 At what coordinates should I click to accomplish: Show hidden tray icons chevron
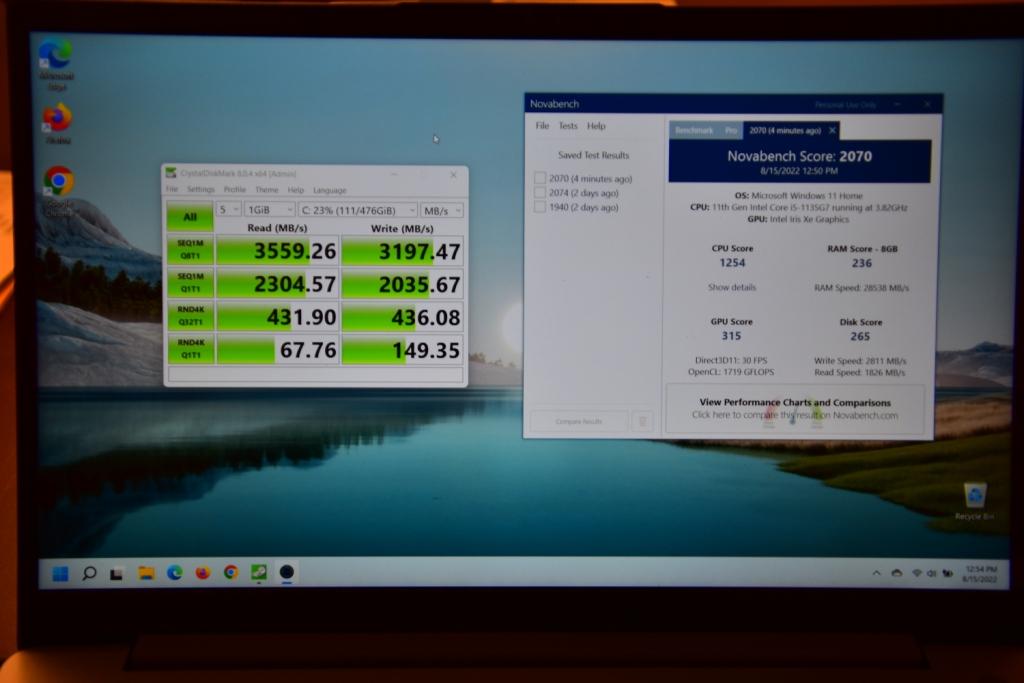pos(876,573)
